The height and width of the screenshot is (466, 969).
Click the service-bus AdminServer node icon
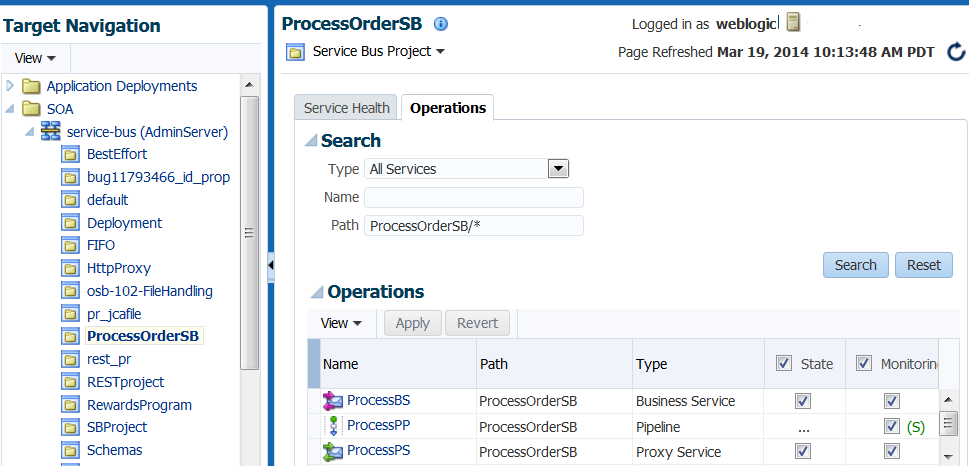(51, 132)
